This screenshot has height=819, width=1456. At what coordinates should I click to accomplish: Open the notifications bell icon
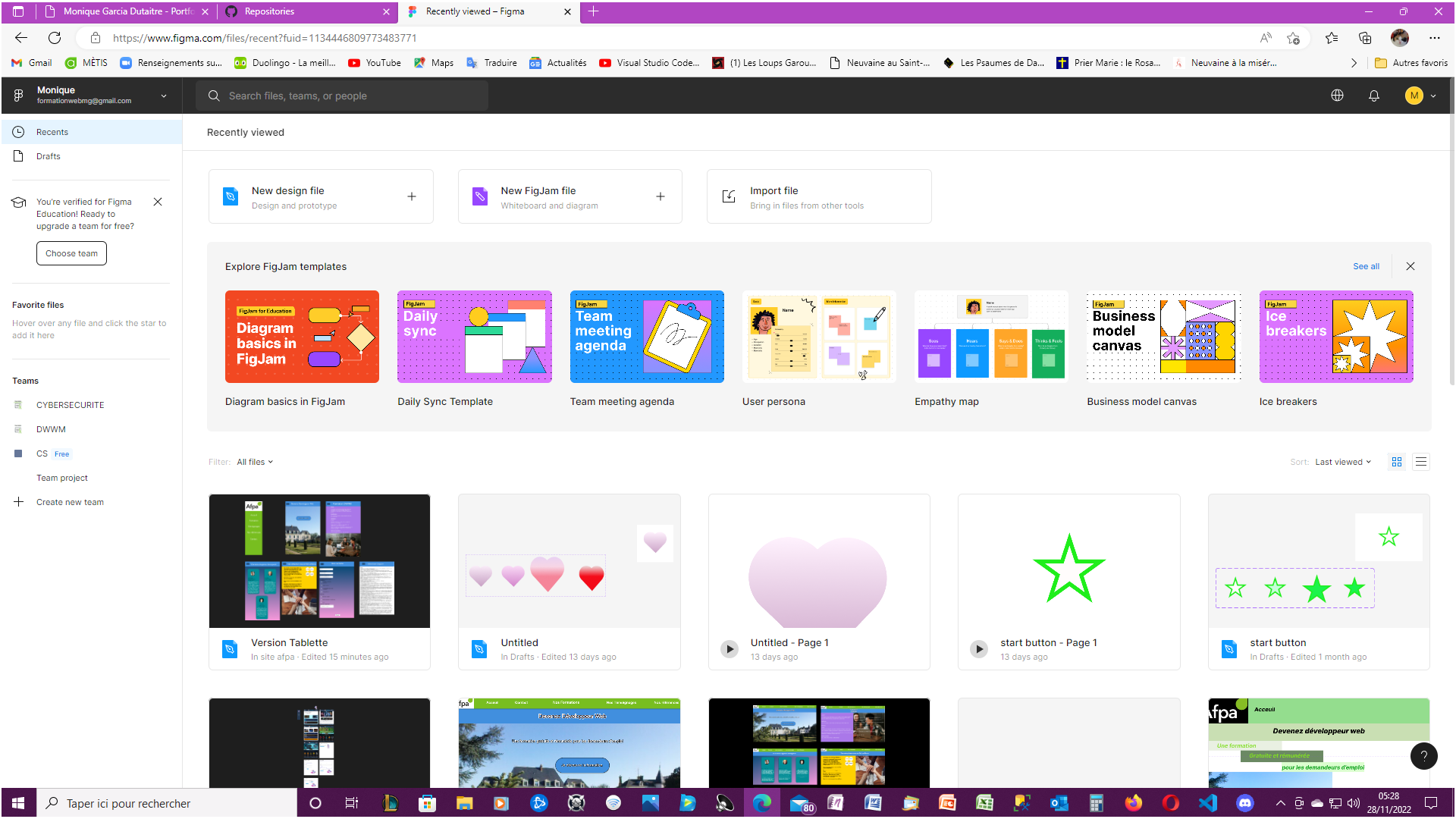click(1373, 96)
